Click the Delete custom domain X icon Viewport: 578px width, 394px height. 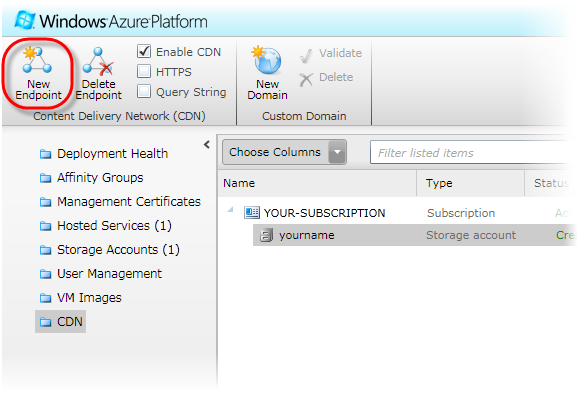click(x=306, y=79)
